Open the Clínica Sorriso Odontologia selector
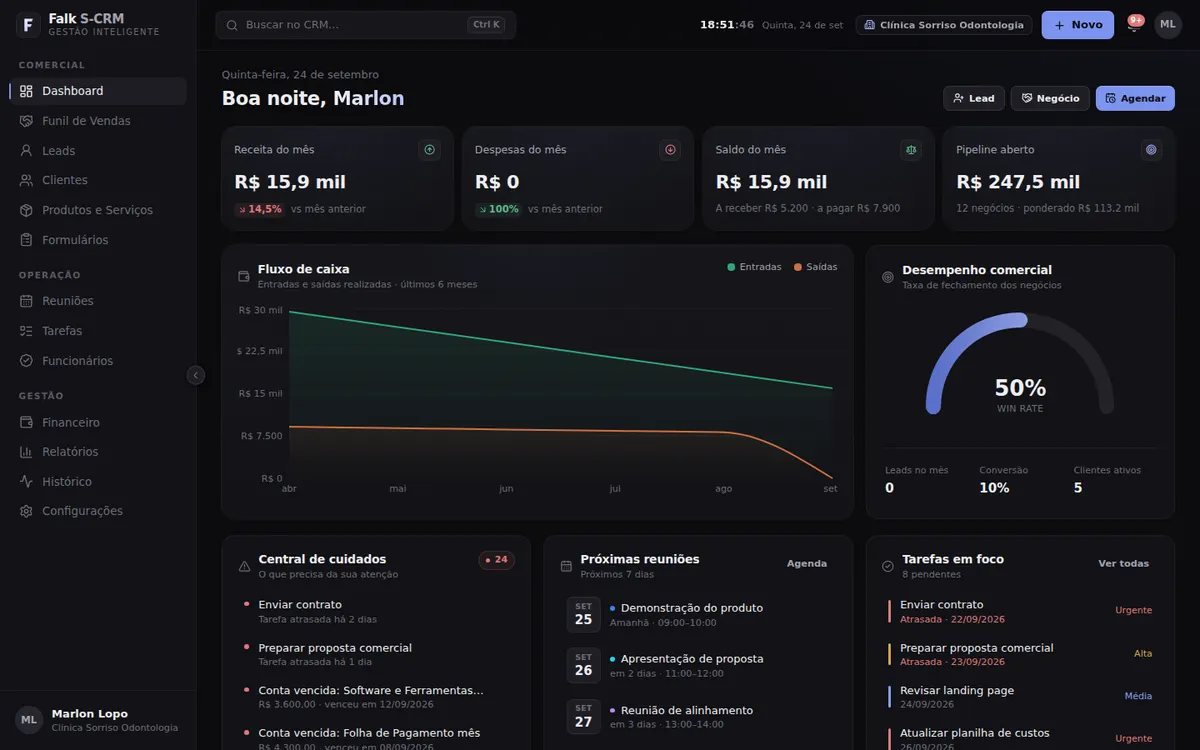The image size is (1200, 750). 944,25
